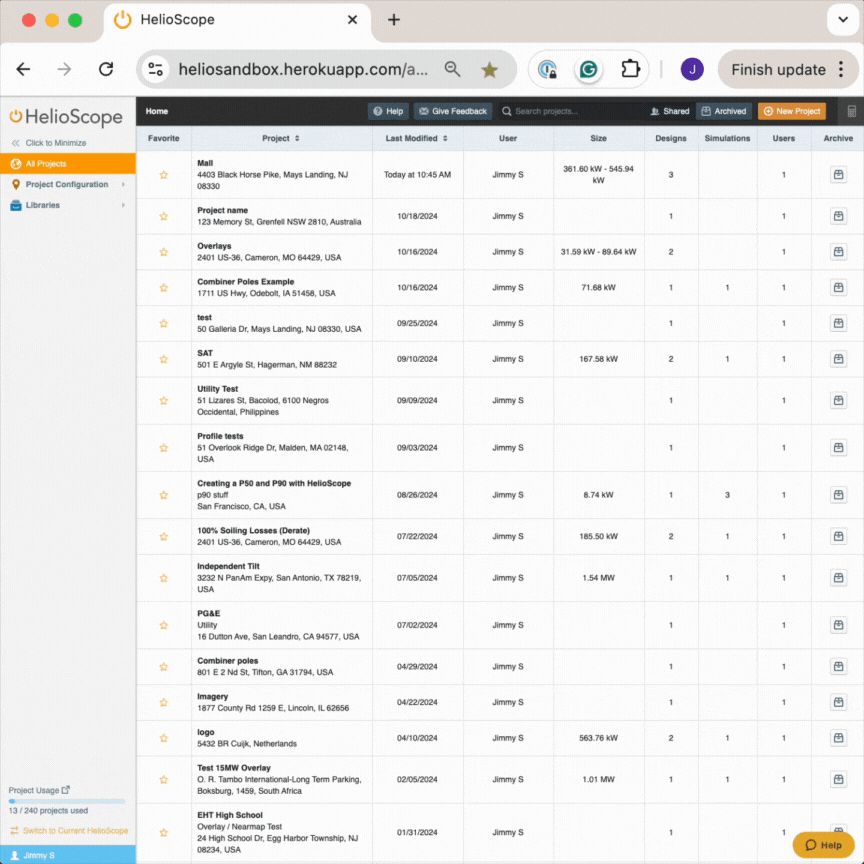Image resolution: width=864 pixels, height=864 pixels.
Task: Open the browser profile avatar J
Action: [692, 69]
